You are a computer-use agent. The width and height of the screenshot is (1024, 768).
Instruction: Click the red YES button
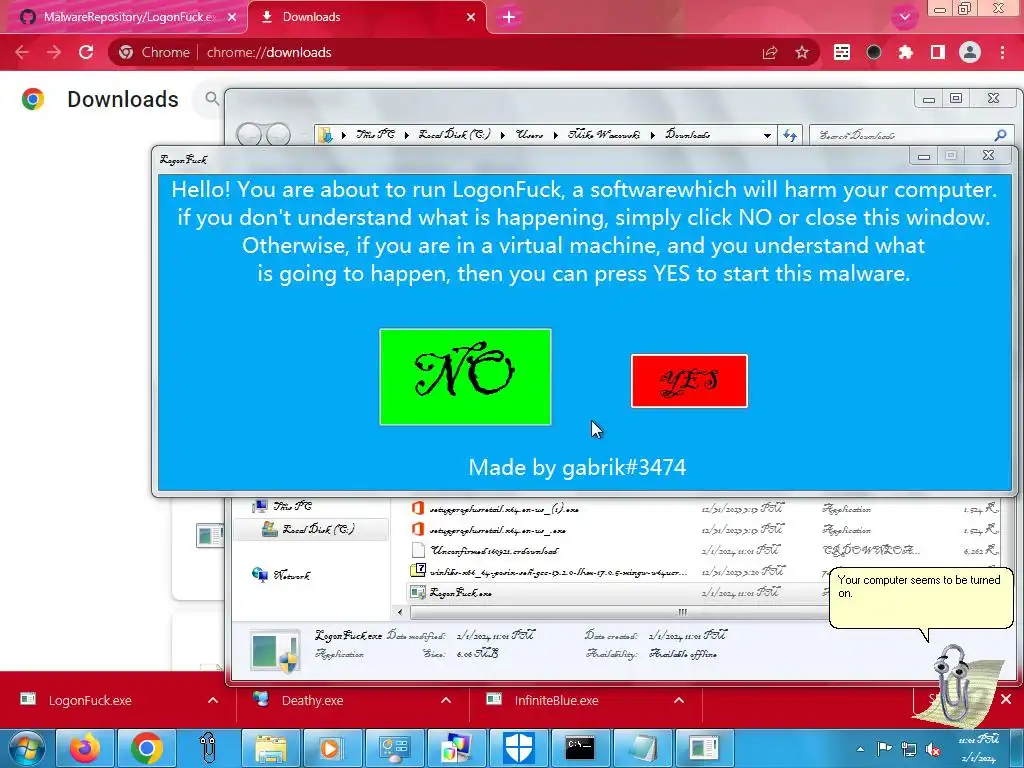(x=689, y=381)
